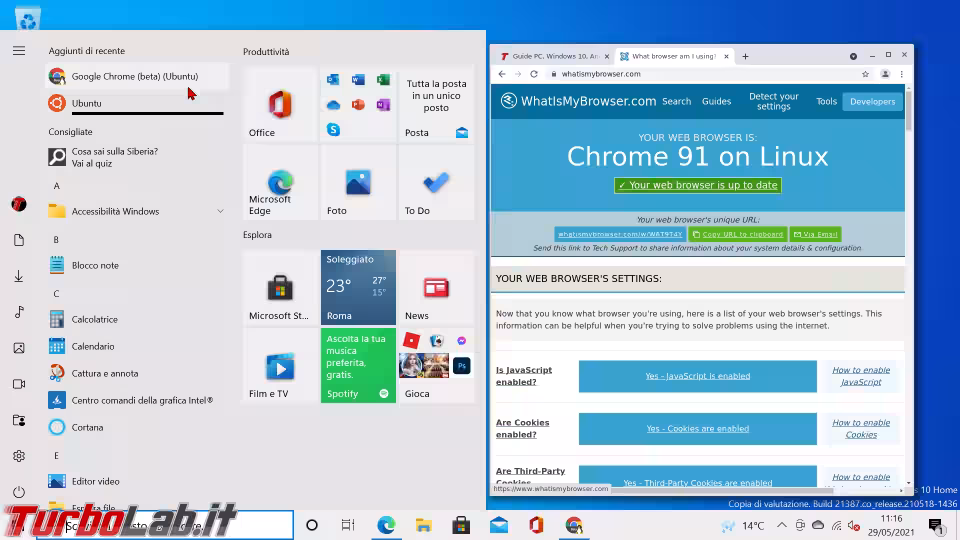Bookmark the page with the star icon
Viewport: 960px width, 540px height.
pos(865,74)
